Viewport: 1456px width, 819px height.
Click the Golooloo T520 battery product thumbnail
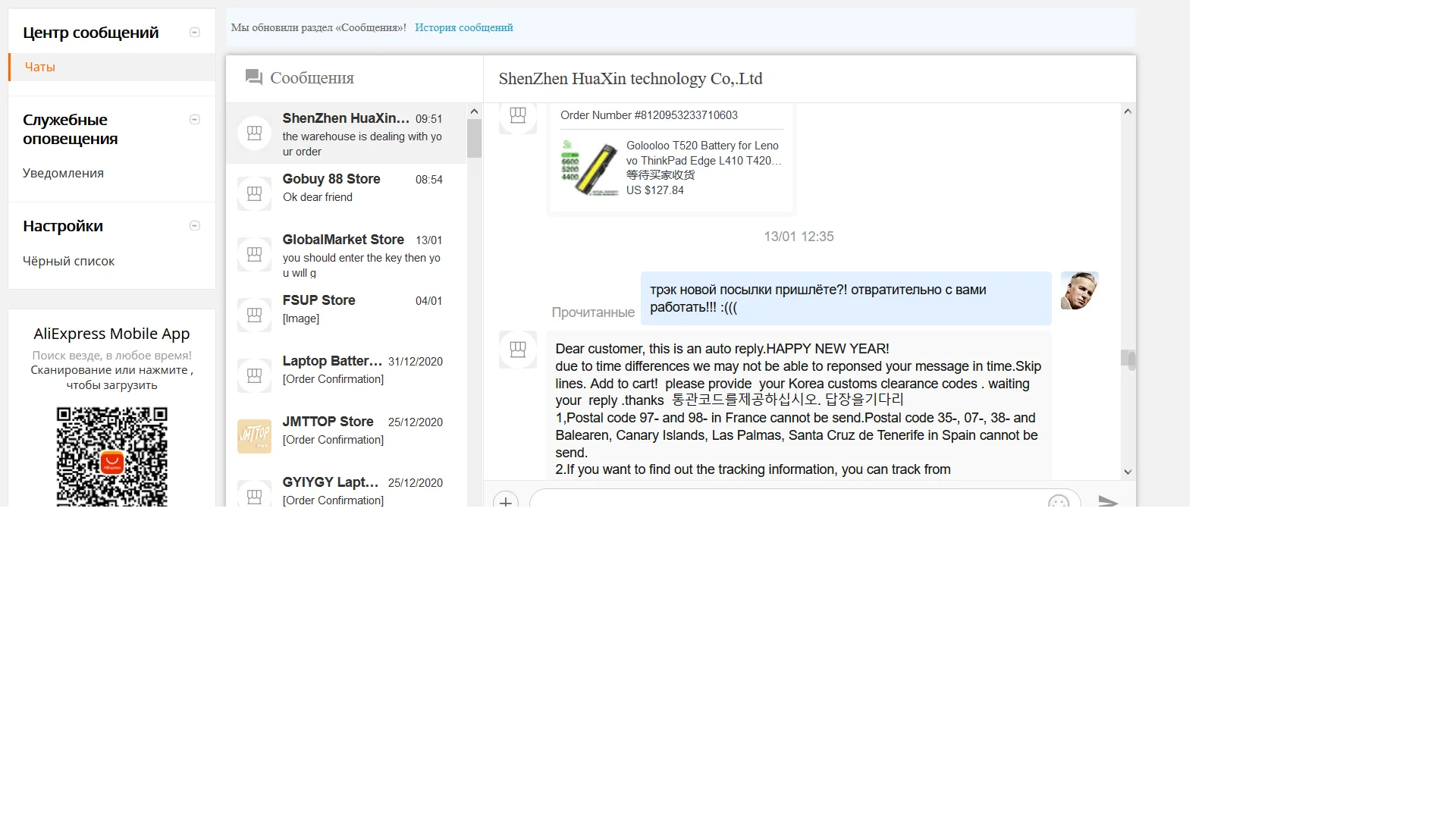coord(589,168)
